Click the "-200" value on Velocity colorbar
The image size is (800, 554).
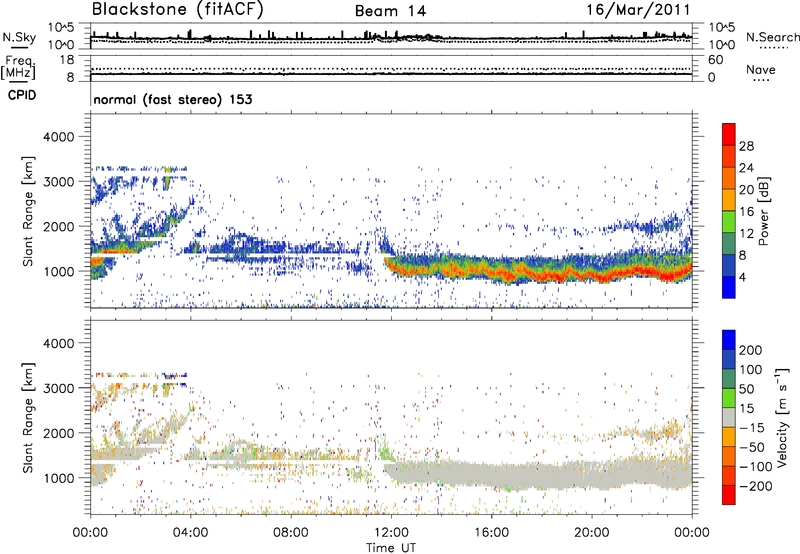[756, 486]
